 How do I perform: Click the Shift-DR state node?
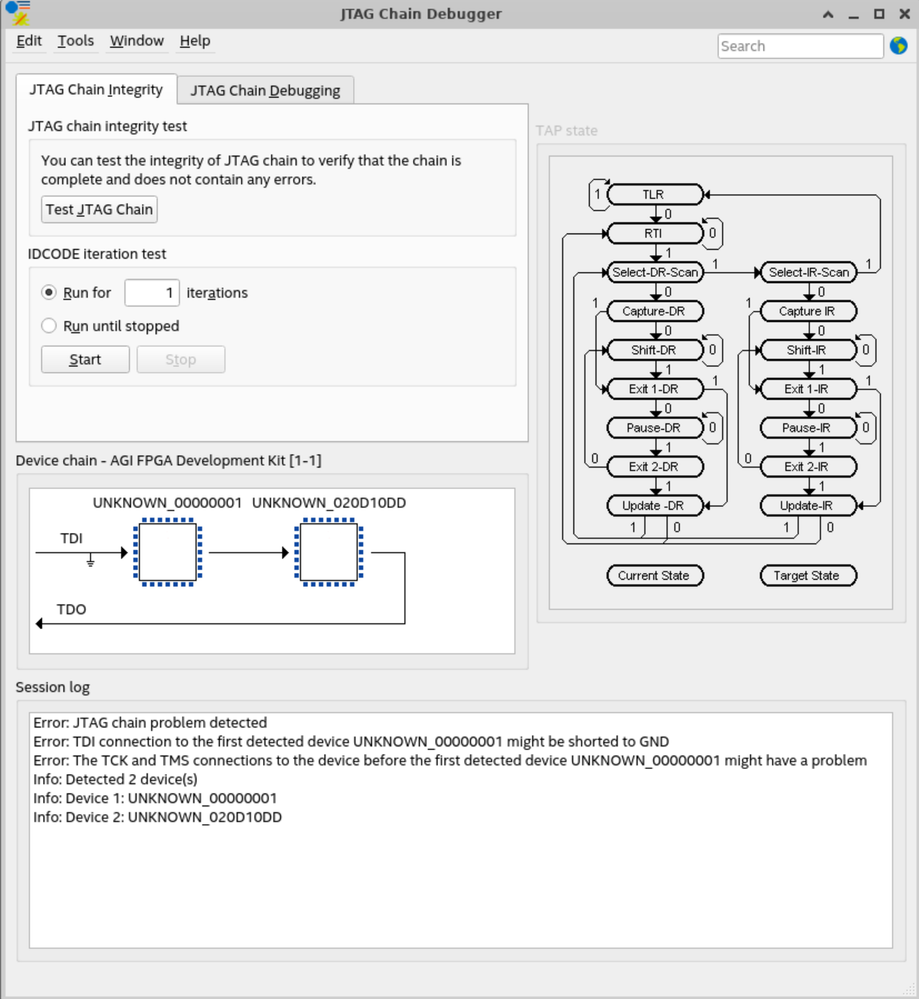coord(655,350)
